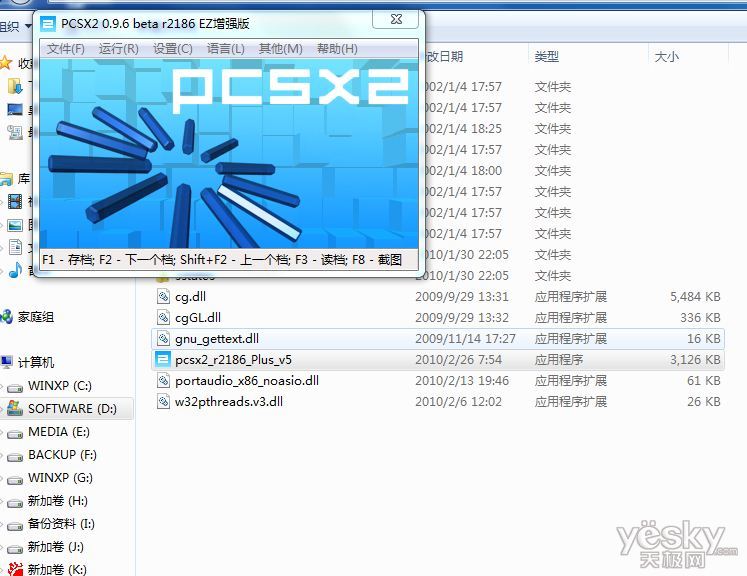This screenshot has width=747, height=576.
Task: Click the 备份资料 (I:) drive icon
Action: point(15,526)
